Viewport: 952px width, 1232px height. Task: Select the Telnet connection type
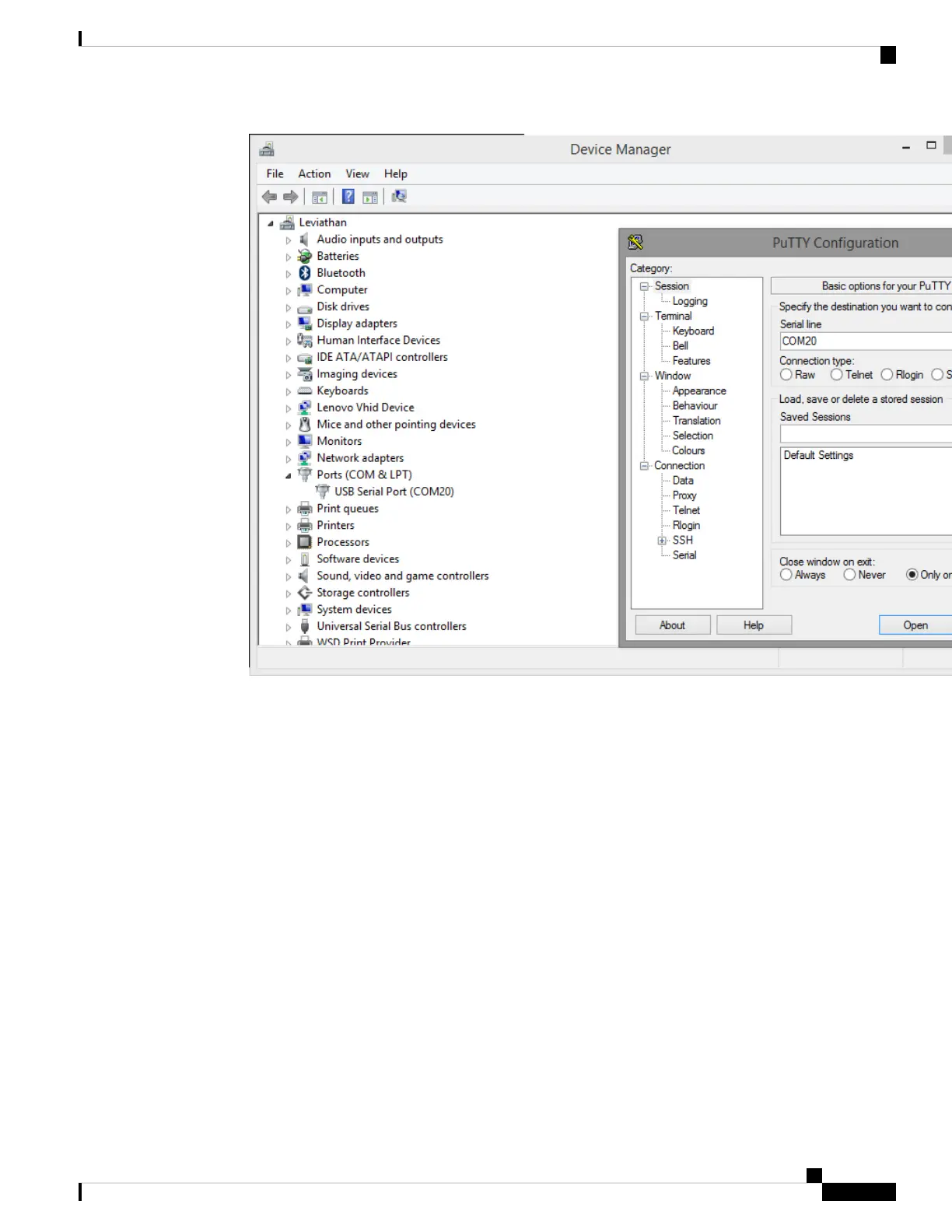click(837, 375)
